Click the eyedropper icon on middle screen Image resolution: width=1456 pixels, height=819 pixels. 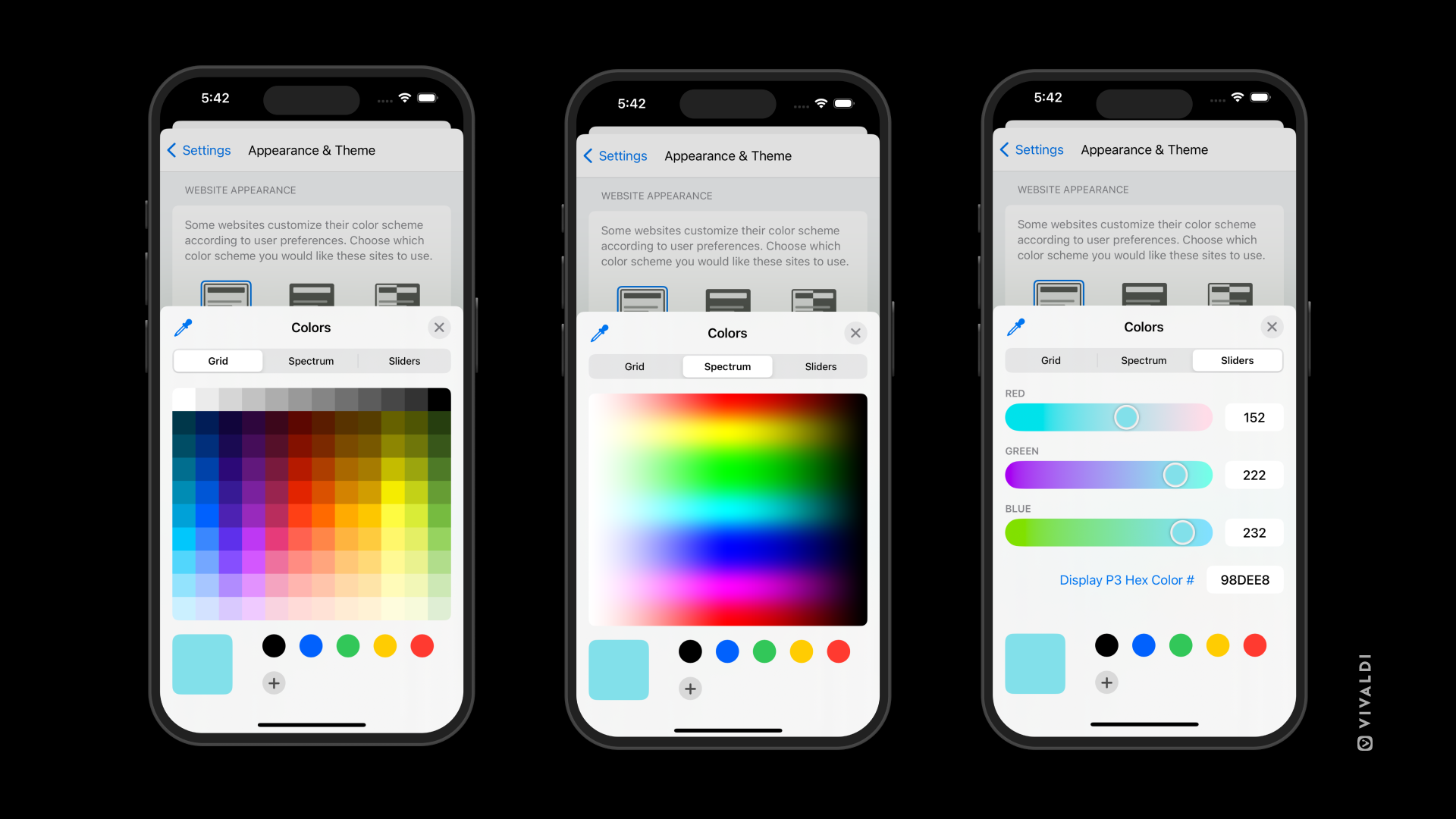[x=600, y=333]
